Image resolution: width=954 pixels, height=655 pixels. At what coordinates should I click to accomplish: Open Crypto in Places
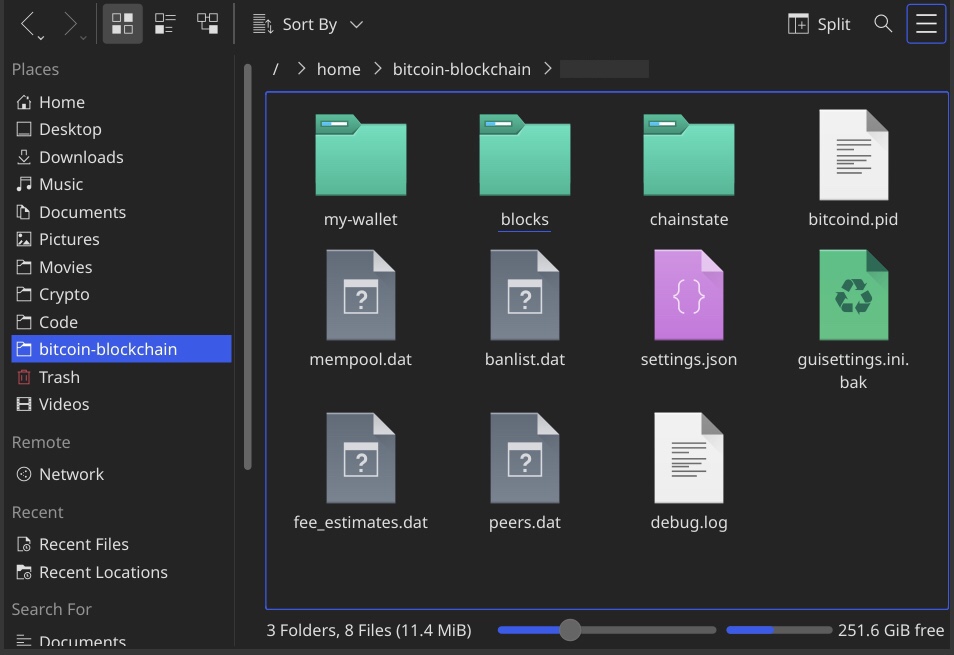(121, 294)
